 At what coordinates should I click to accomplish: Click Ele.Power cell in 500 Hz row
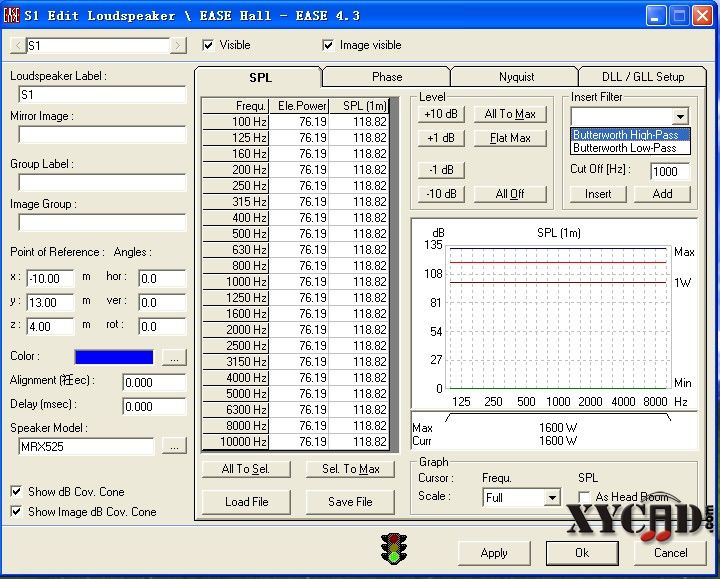coord(299,233)
